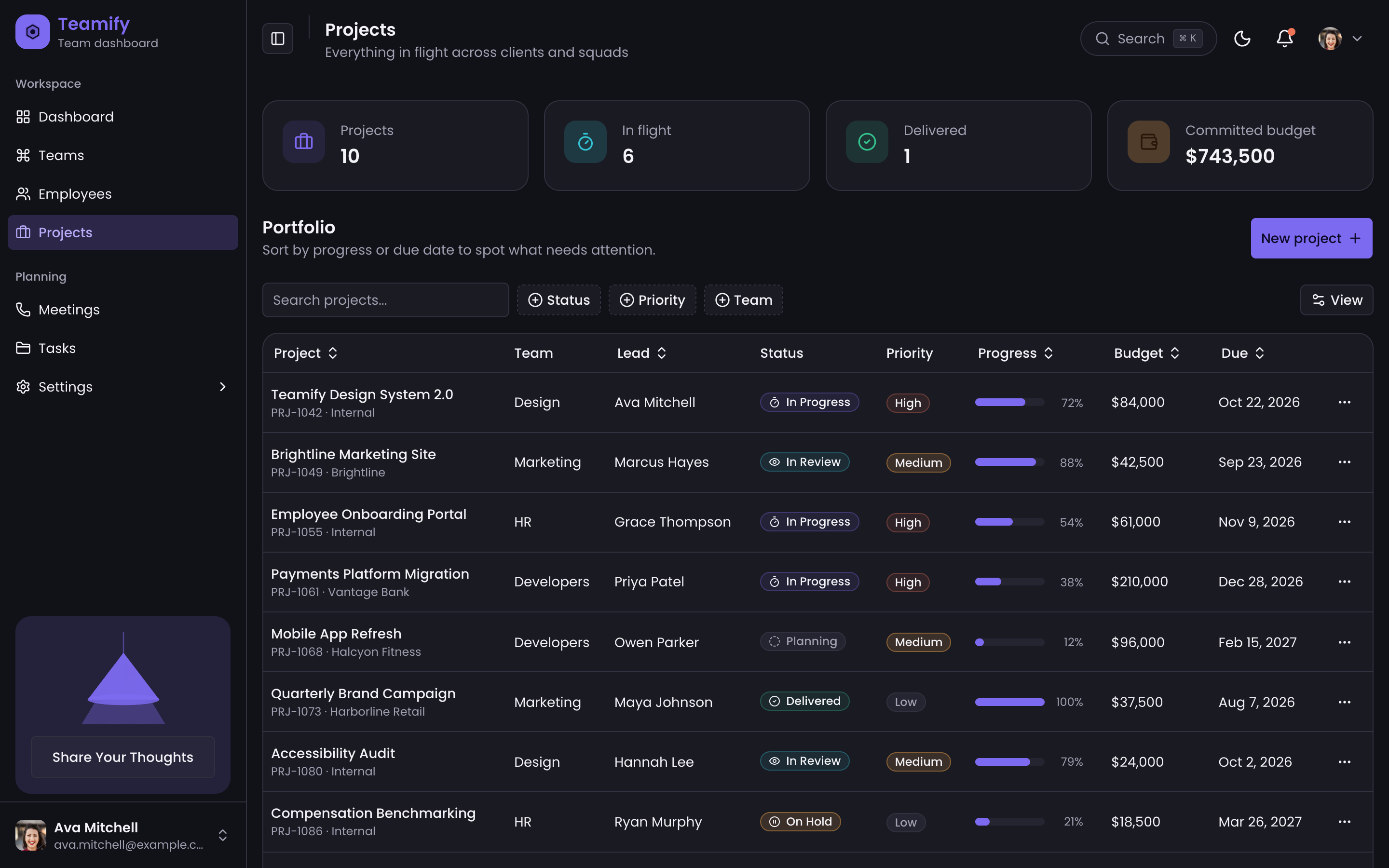The height and width of the screenshot is (868, 1389).
Task: Open row actions for Quarterly Brand Campaign
Action: pos(1344,702)
